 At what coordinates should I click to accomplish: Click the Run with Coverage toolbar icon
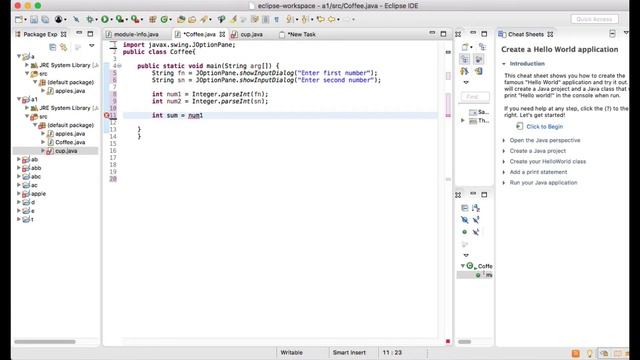pyautogui.click(x=120, y=19)
